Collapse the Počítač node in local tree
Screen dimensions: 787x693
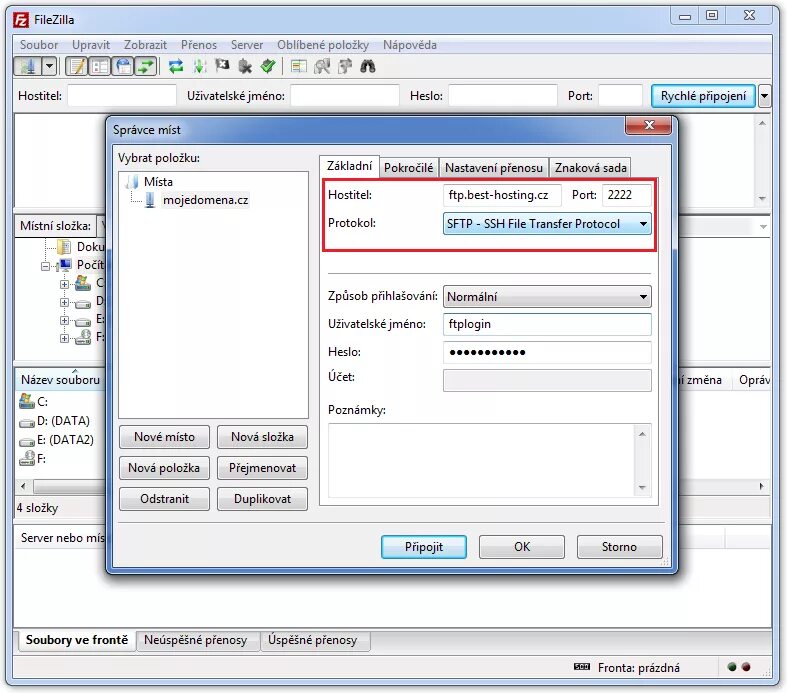tap(46, 266)
